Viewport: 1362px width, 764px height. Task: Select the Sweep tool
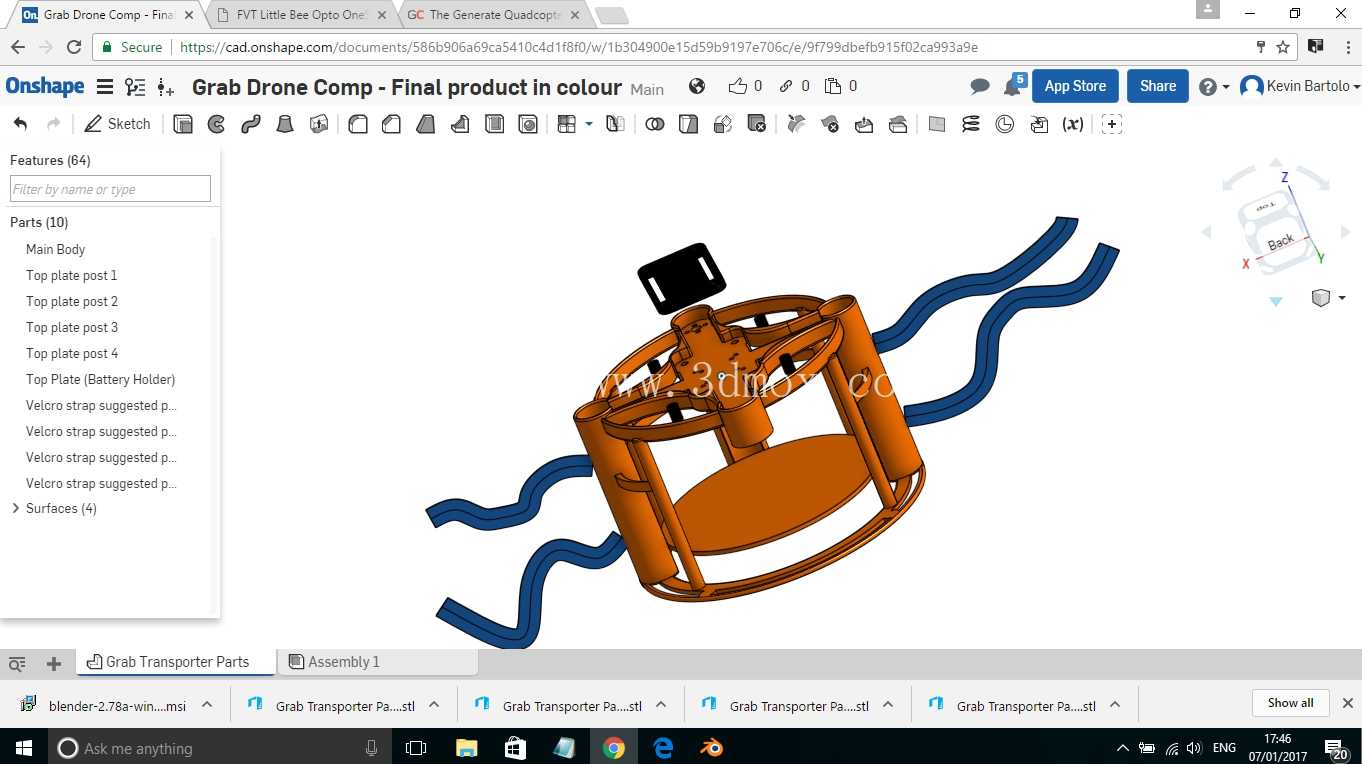coord(250,124)
